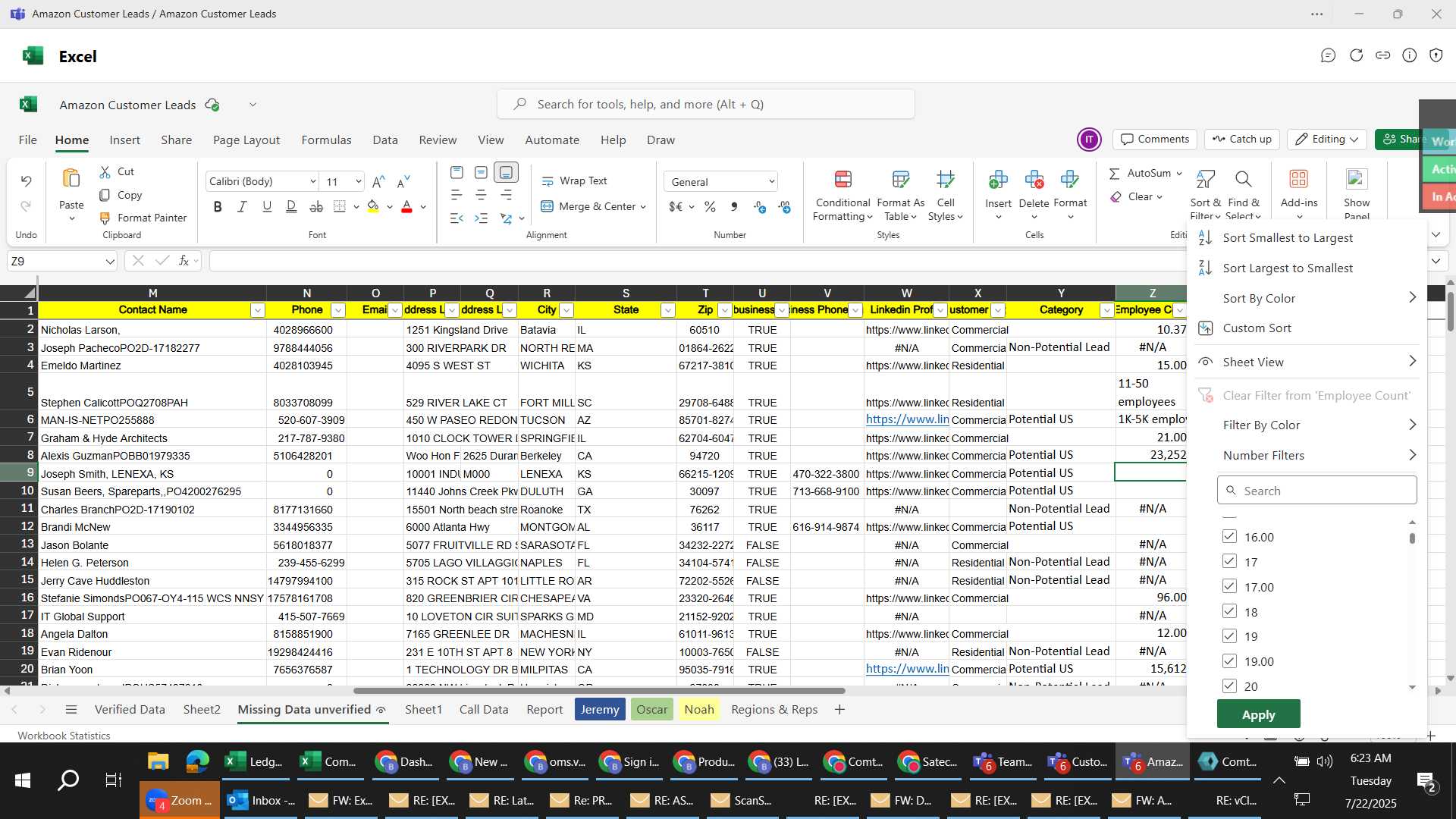Open LinkedIn link in row 6
1456x819 pixels.
click(x=907, y=419)
